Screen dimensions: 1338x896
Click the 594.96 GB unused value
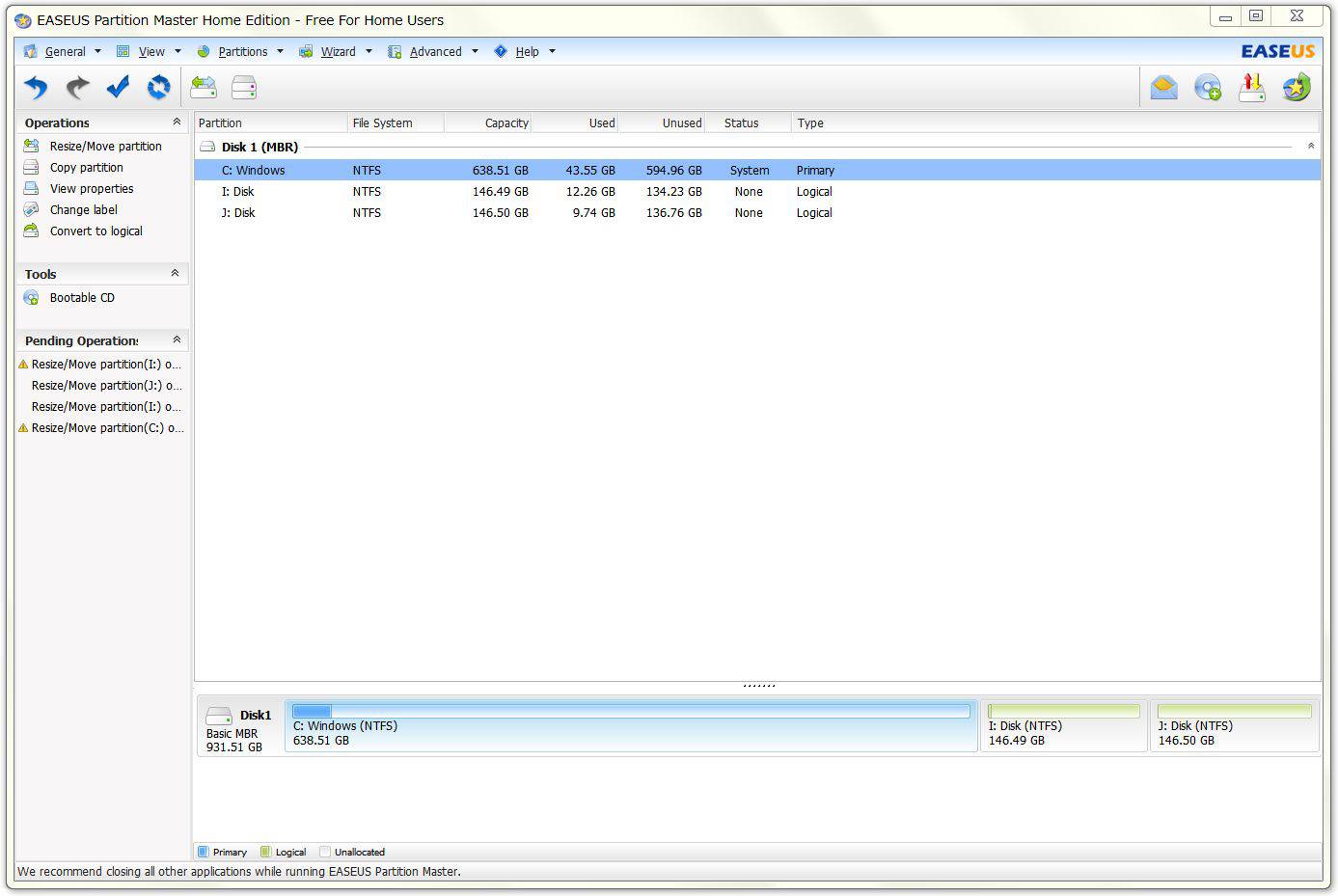pos(673,170)
